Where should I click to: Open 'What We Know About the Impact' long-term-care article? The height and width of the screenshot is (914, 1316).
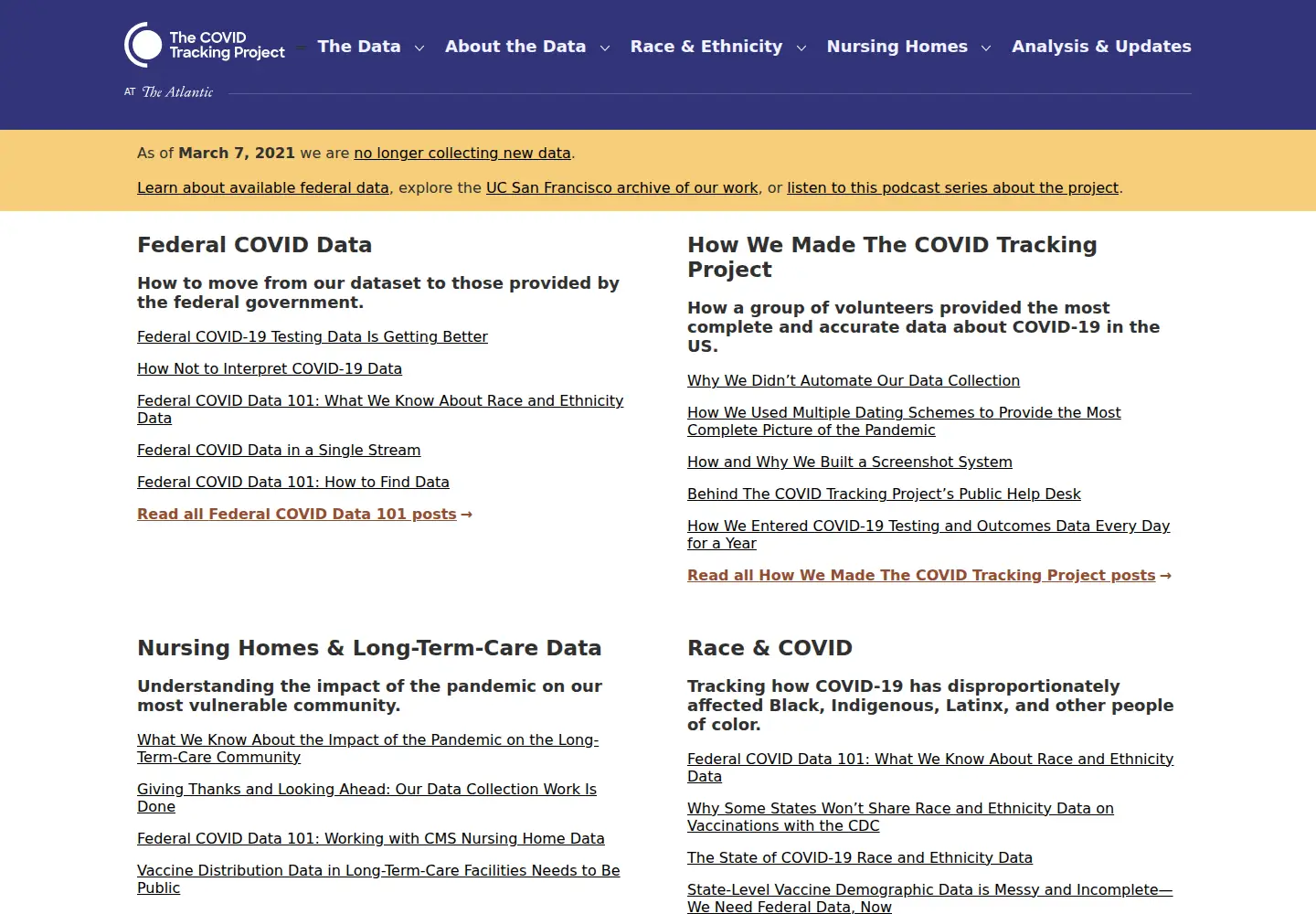pos(367,749)
